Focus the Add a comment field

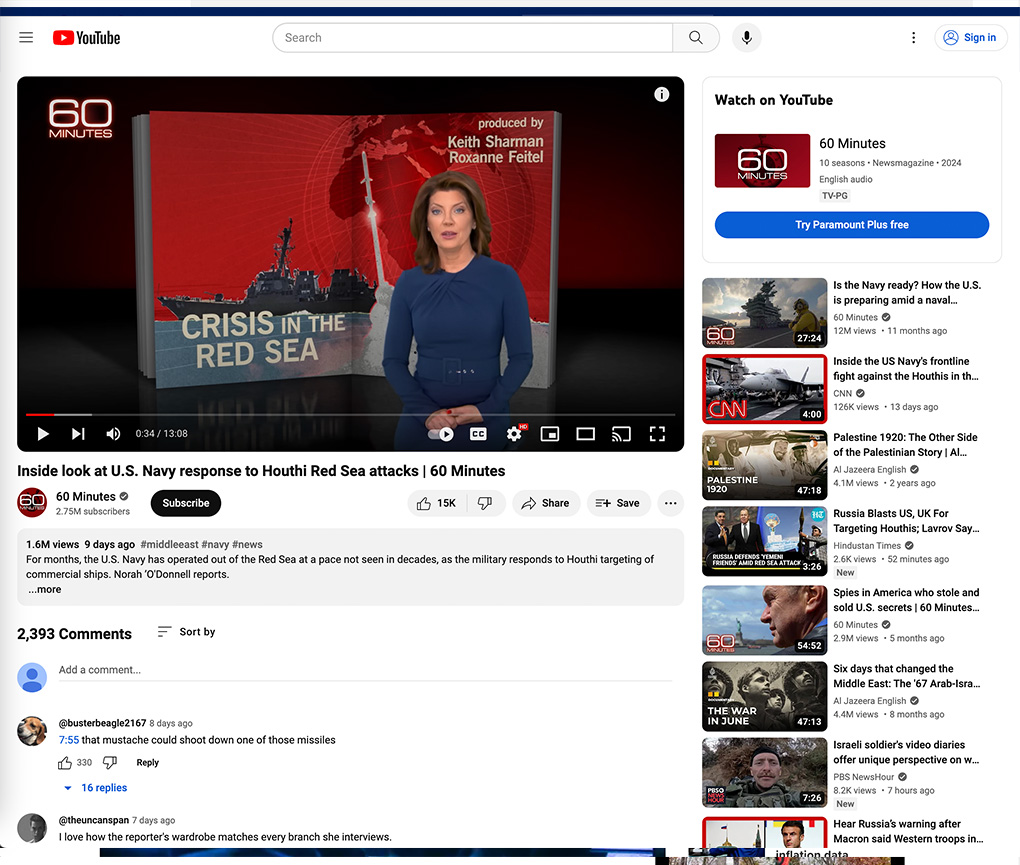[365, 671]
